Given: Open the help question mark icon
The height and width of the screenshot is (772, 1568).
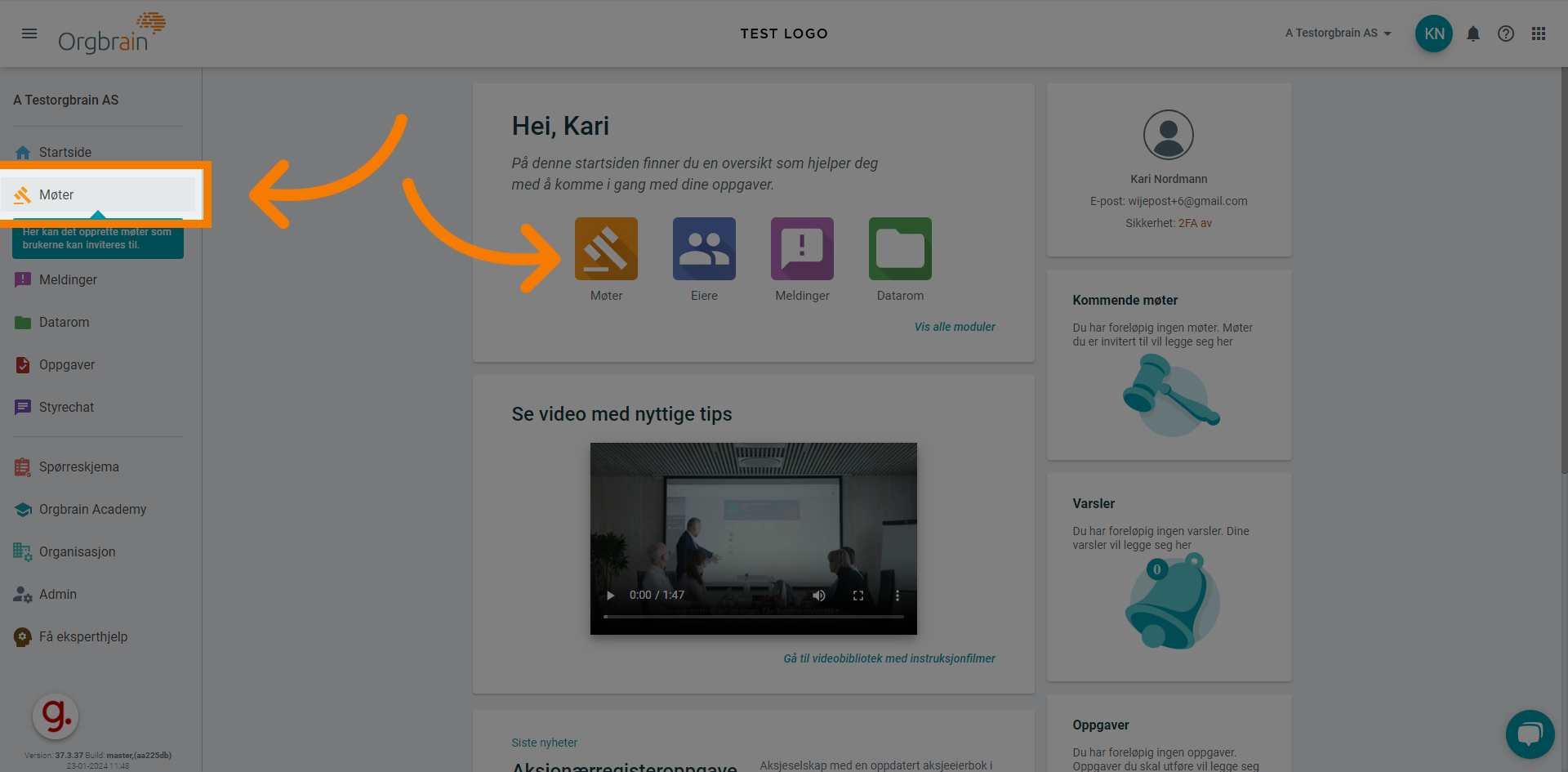Looking at the screenshot, I should click(1506, 33).
